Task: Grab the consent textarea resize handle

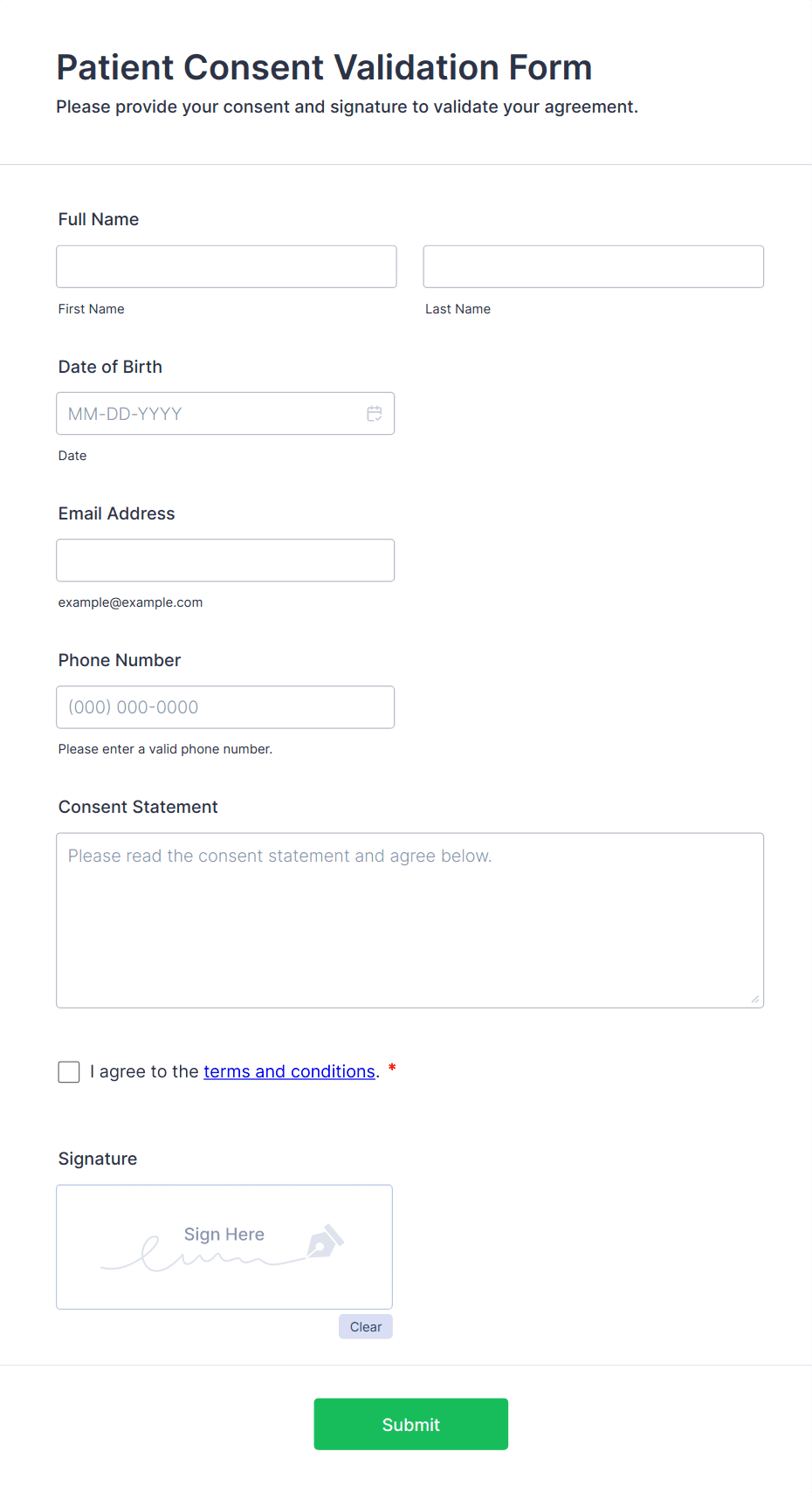Action: pos(755,999)
